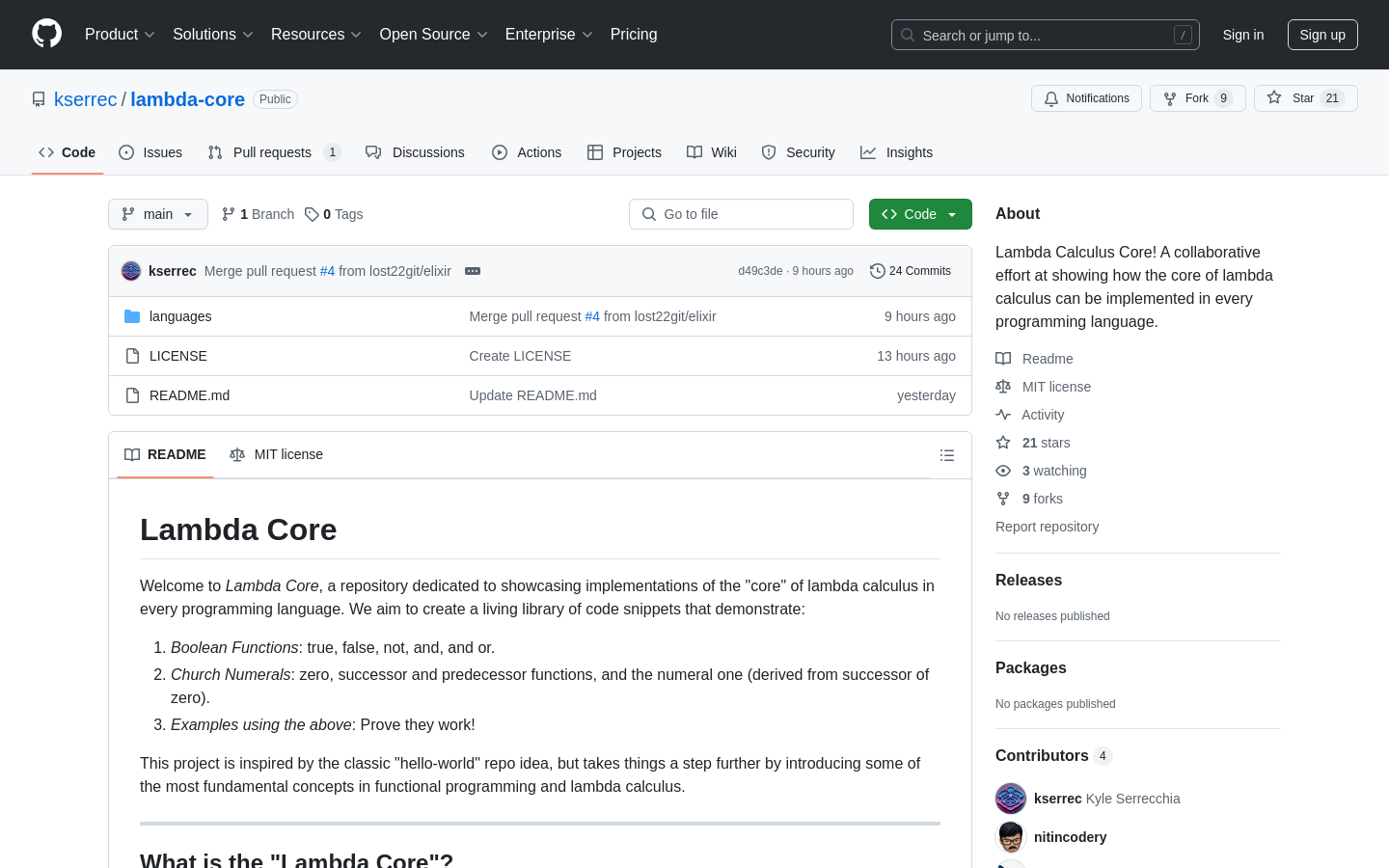Image resolution: width=1389 pixels, height=868 pixels.
Task: Select the MIT license tab in README panel
Action: pos(277,454)
